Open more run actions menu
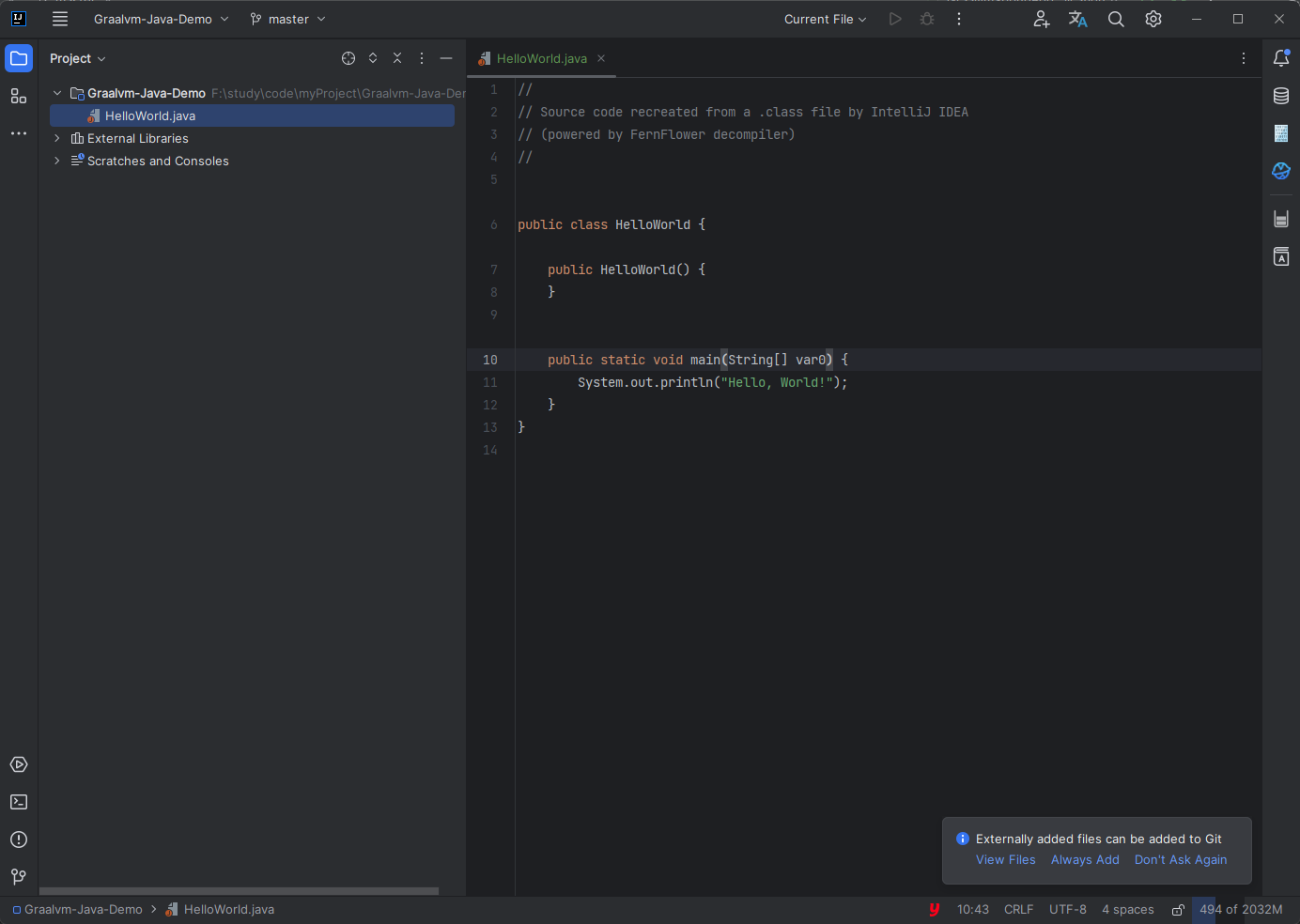 pyautogui.click(x=959, y=19)
